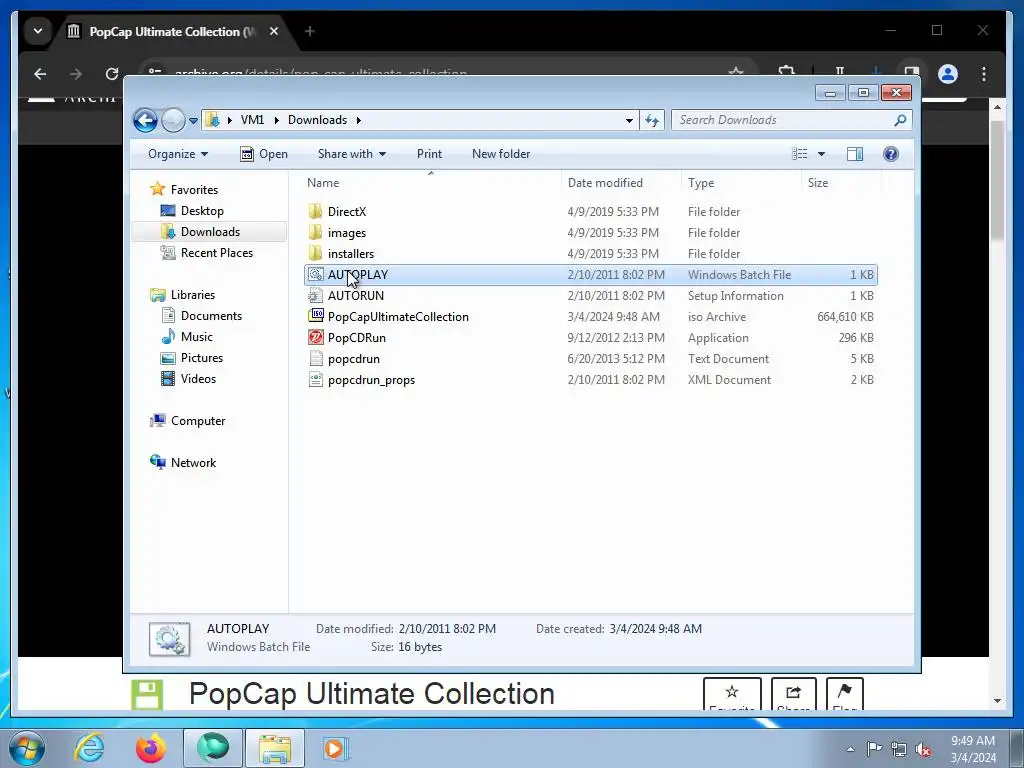Screen dimensions: 1024x768
Task: Click the AUTOPLAY details pane thumbnail
Action: [170, 639]
